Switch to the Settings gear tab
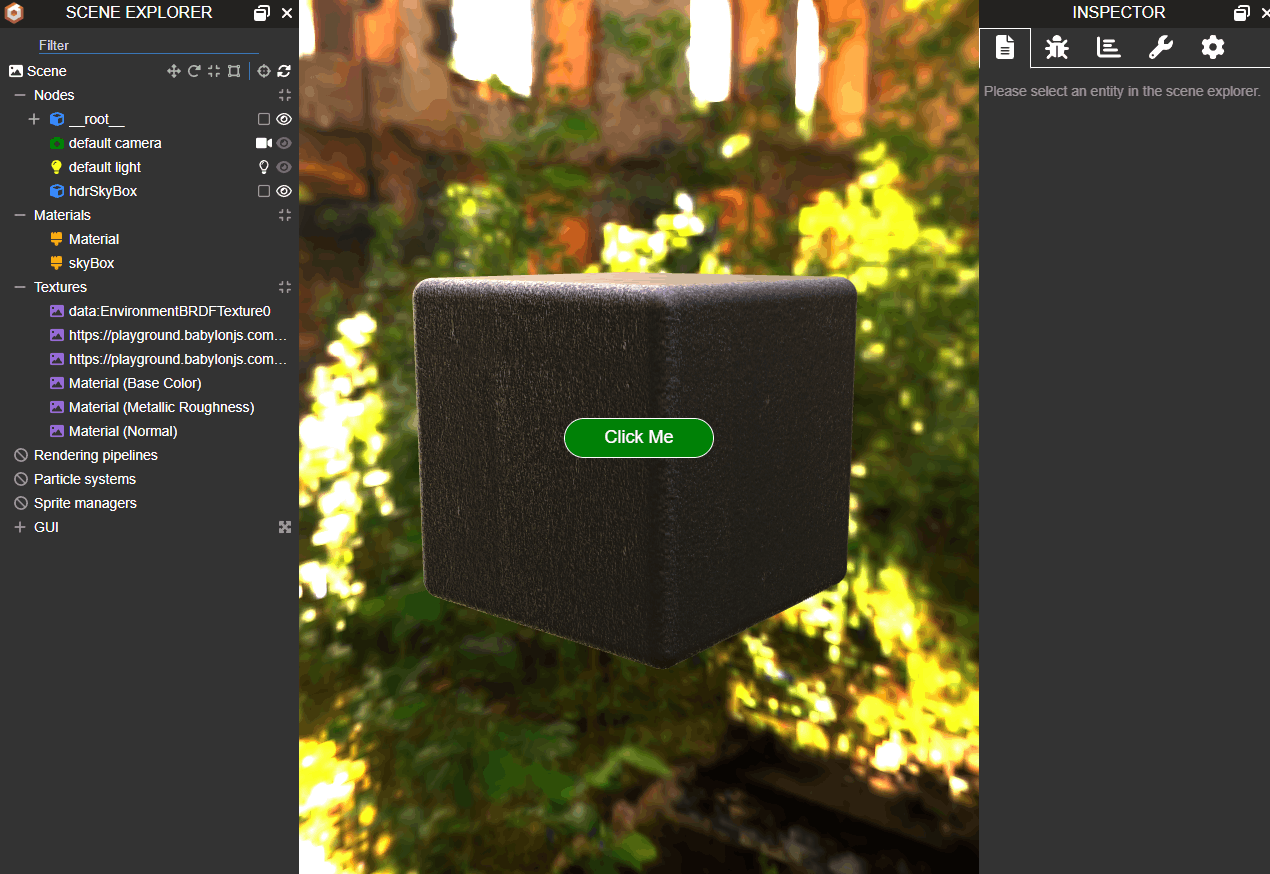This screenshot has width=1270, height=874. [1213, 47]
